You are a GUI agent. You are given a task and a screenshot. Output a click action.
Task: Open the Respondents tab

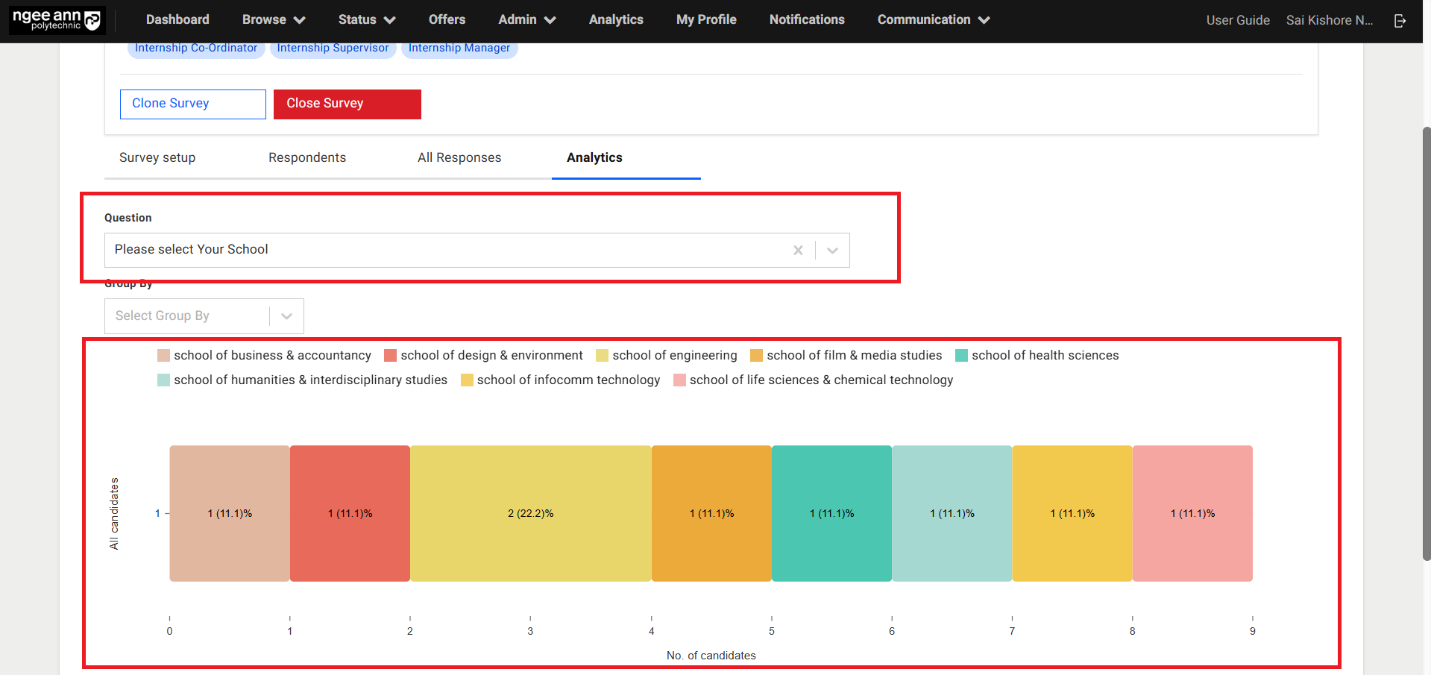[x=307, y=158]
